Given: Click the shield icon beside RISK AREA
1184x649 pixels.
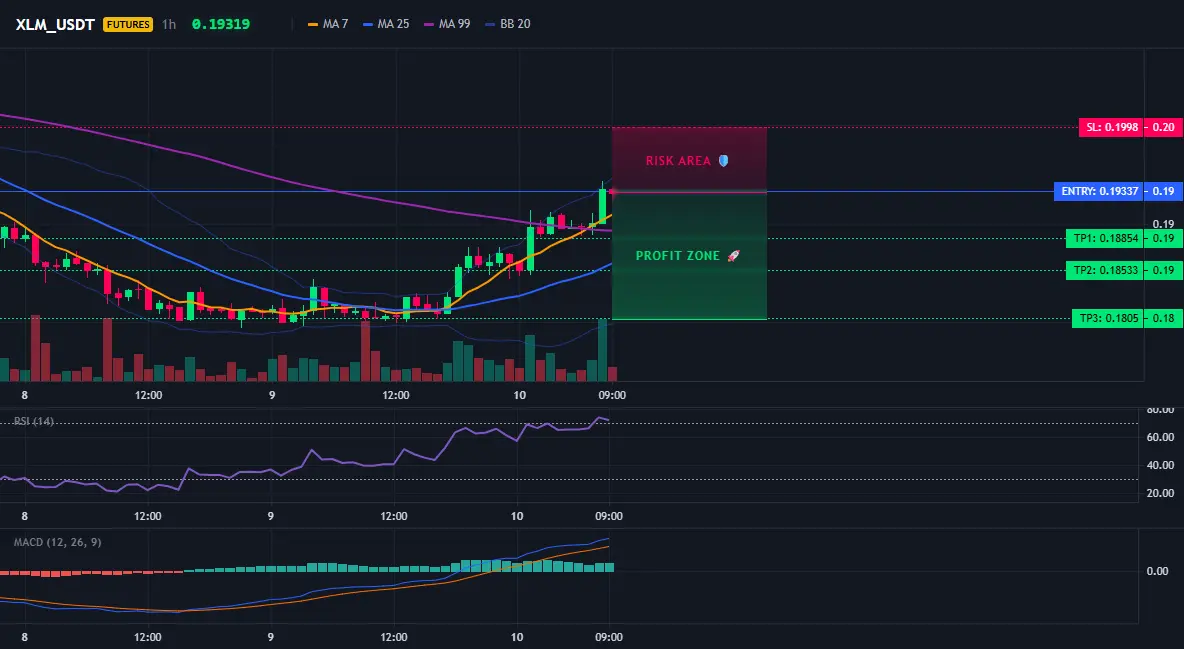Looking at the screenshot, I should click(723, 161).
